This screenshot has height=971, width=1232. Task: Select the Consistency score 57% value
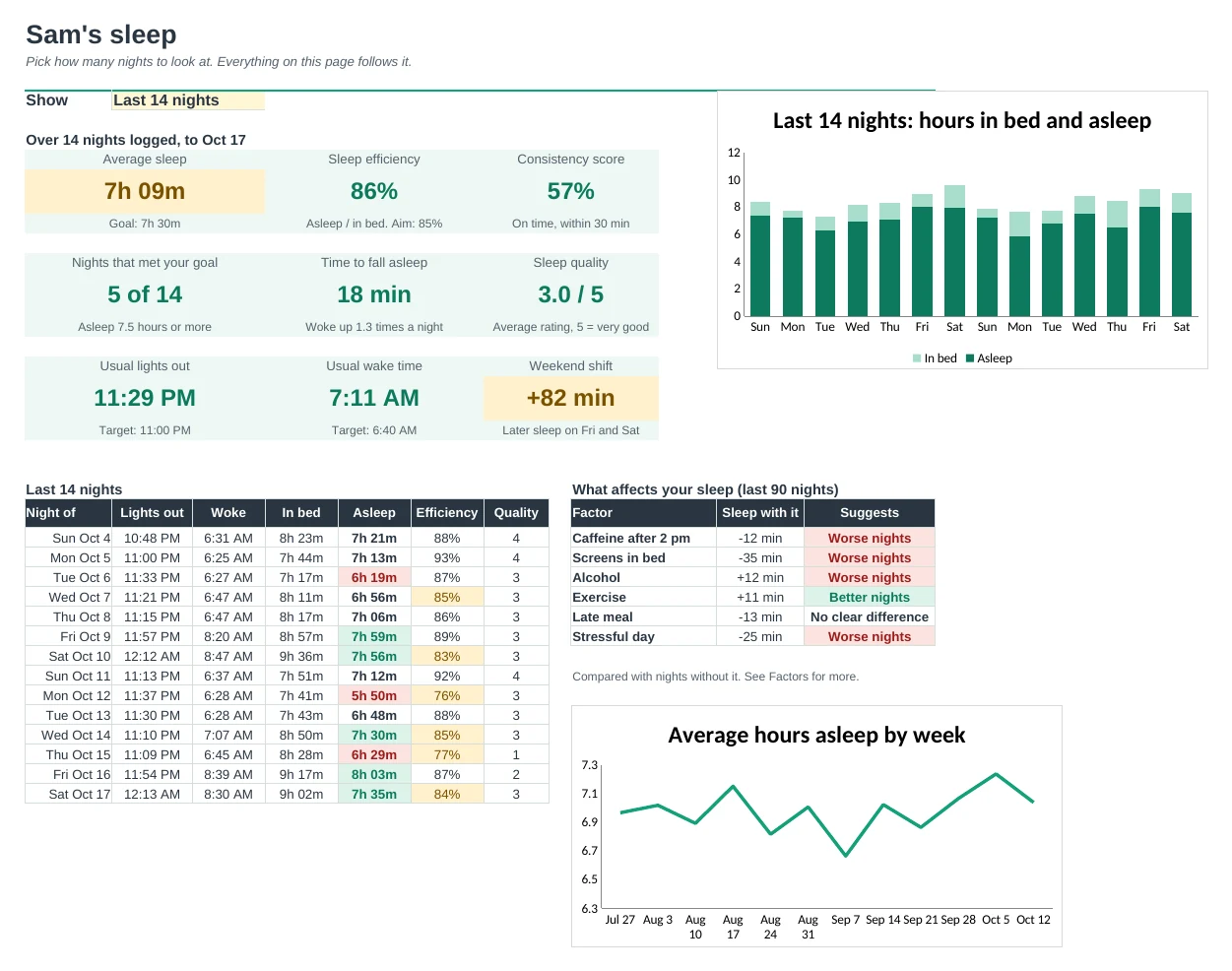point(571,191)
